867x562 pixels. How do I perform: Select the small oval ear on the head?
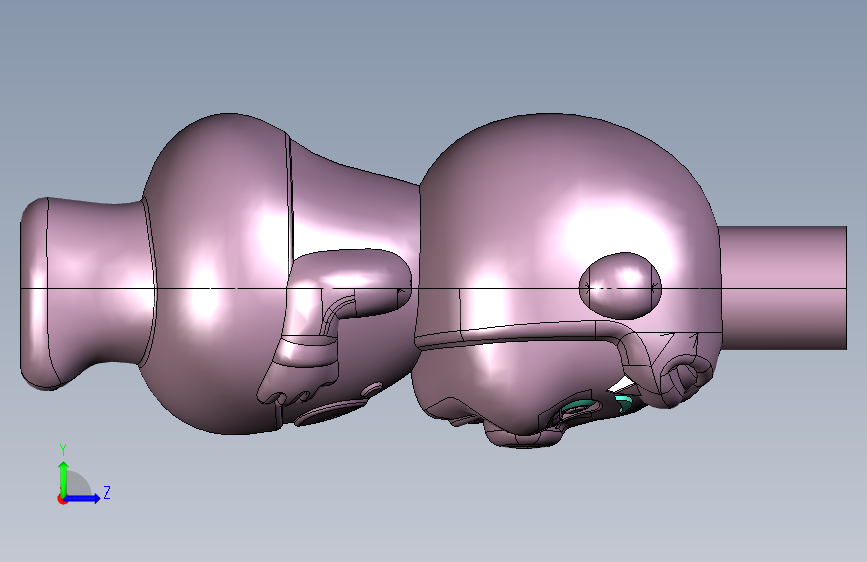point(620,285)
